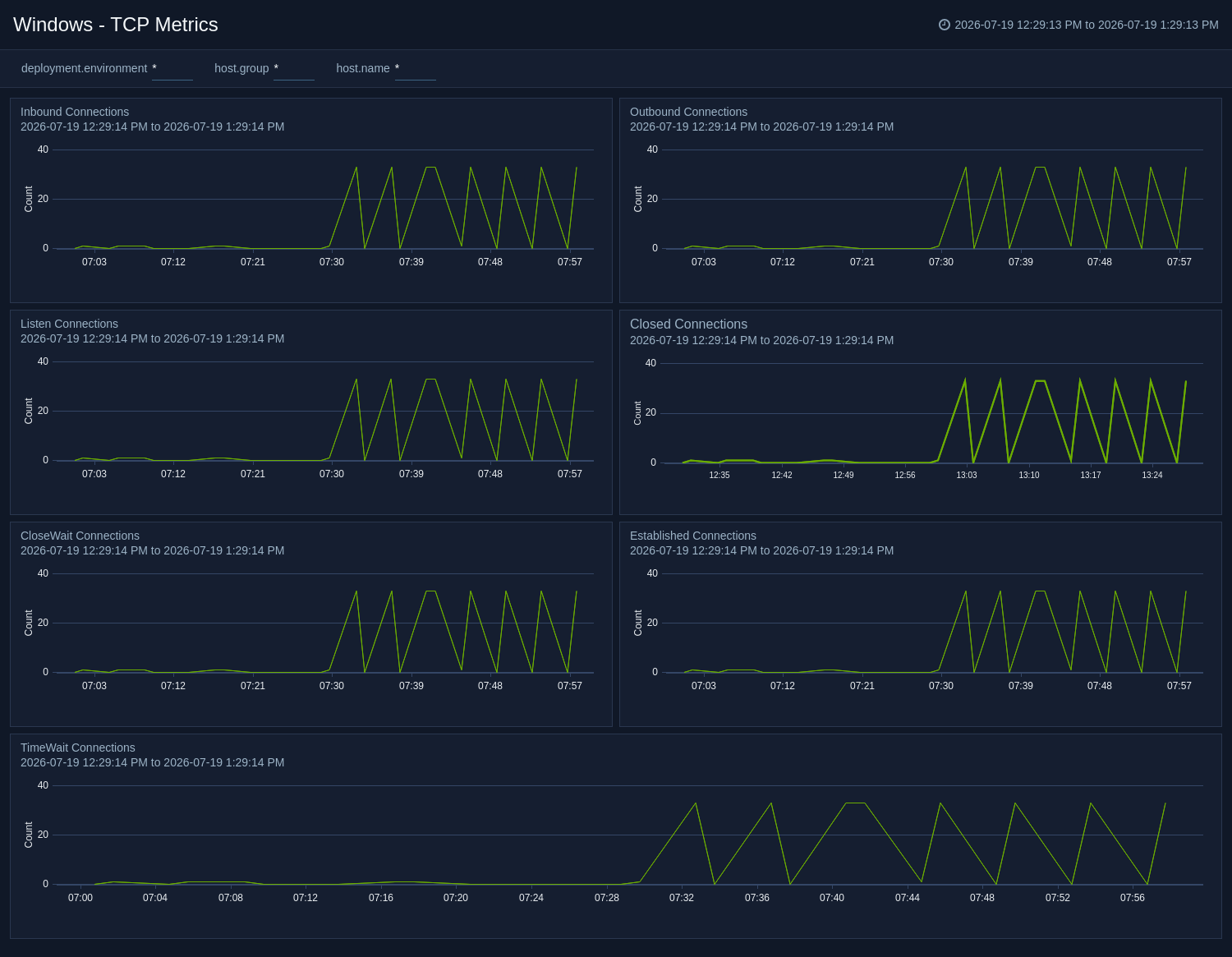The height and width of the screenshot is (957, 1232).
Task: Click the 07:40 plateau in TimeWait chart
Action: coord(855,803)
